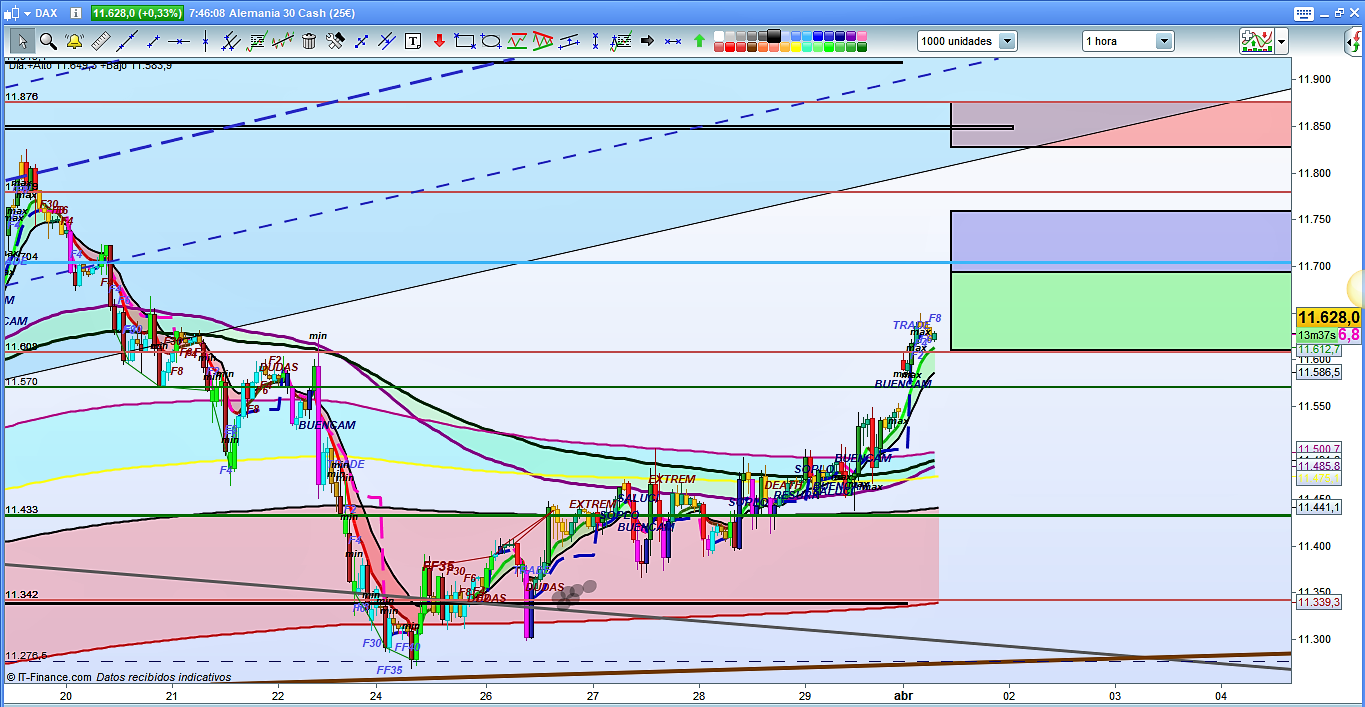Click the trash can delete icon
This screenshot has height=707, width=1365.
[x=309, y=41]
